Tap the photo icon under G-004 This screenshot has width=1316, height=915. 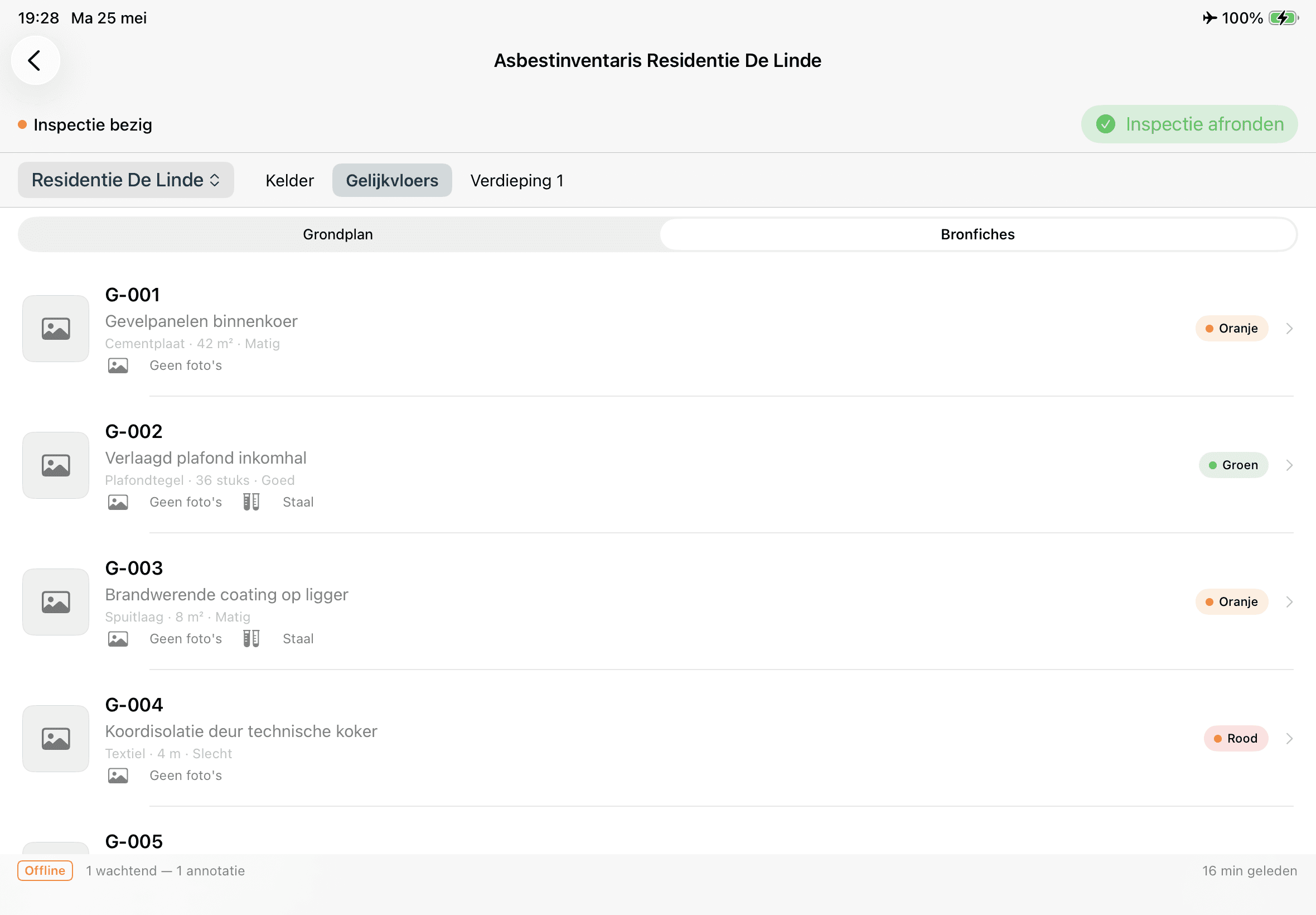click(x=118, y=776)
